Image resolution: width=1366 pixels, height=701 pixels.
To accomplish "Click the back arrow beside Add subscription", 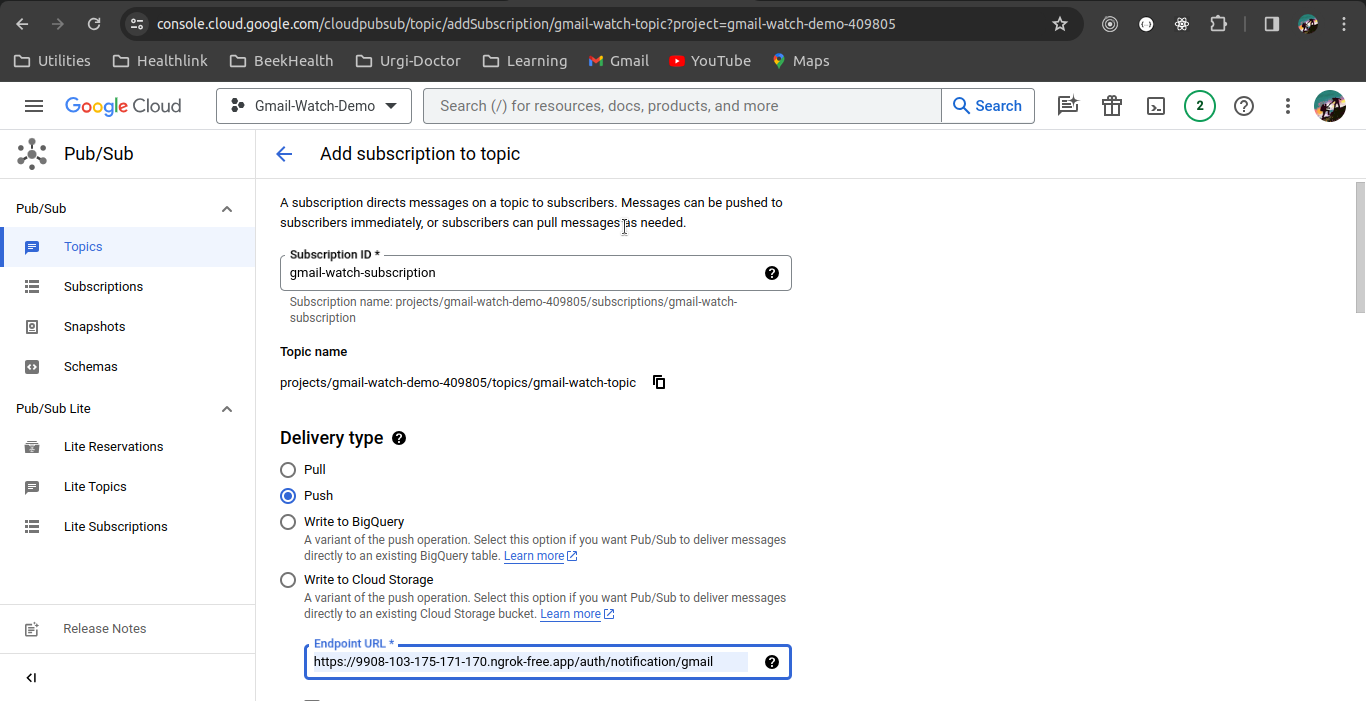I will pos(284,154).
